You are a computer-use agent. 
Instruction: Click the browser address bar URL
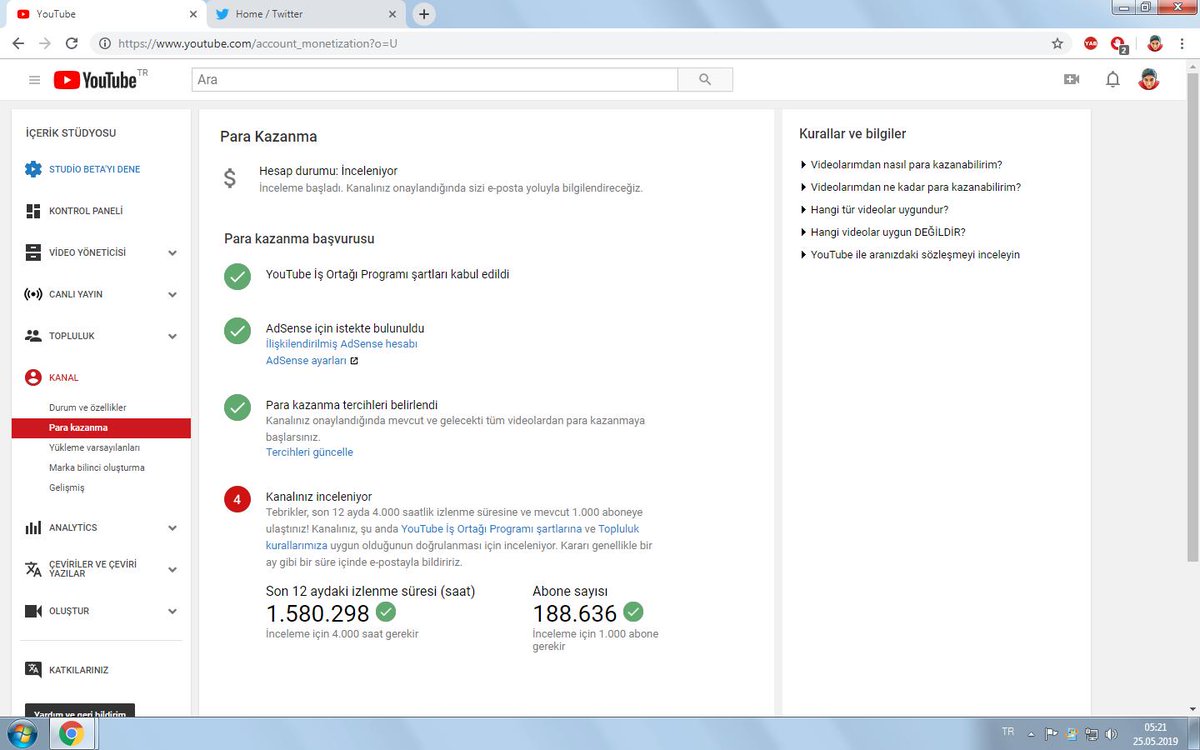(x=258, y=44)
